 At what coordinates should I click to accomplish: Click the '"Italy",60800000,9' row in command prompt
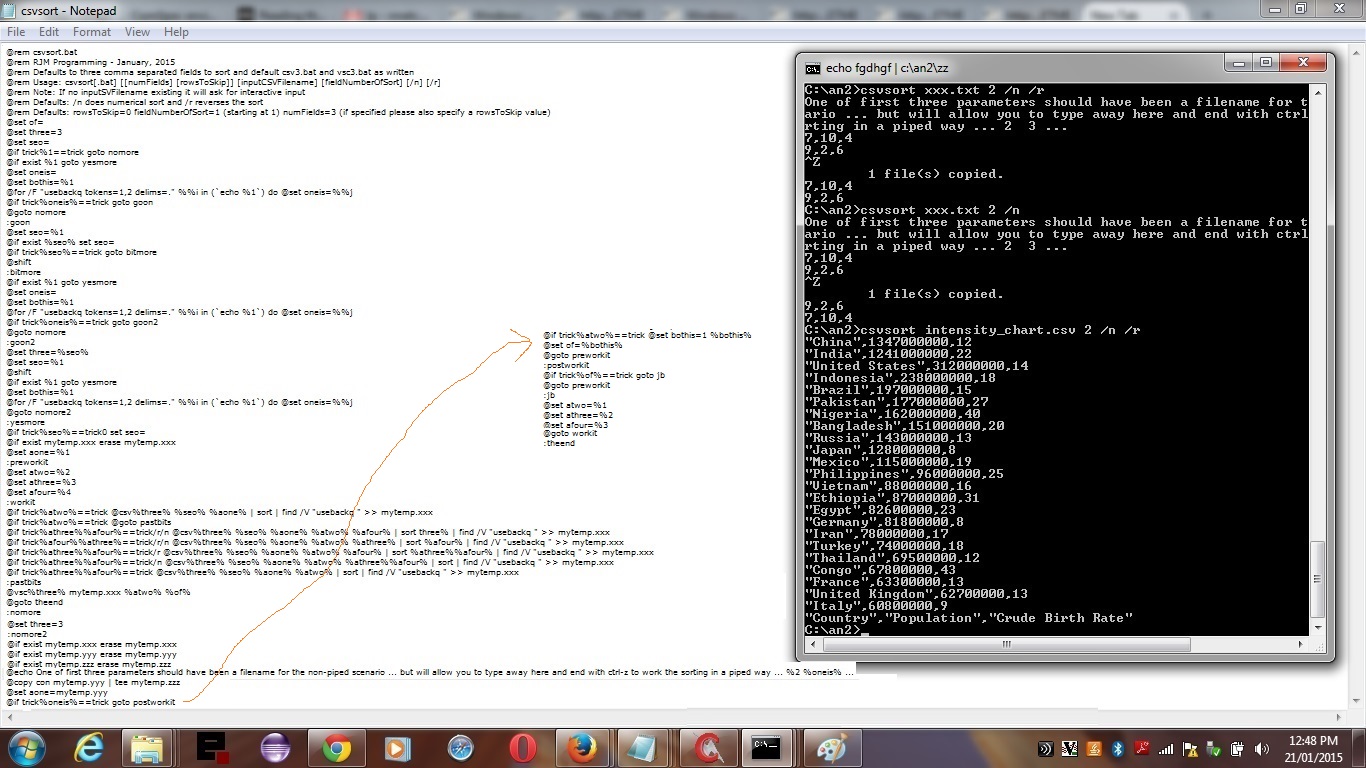point(876,606)
